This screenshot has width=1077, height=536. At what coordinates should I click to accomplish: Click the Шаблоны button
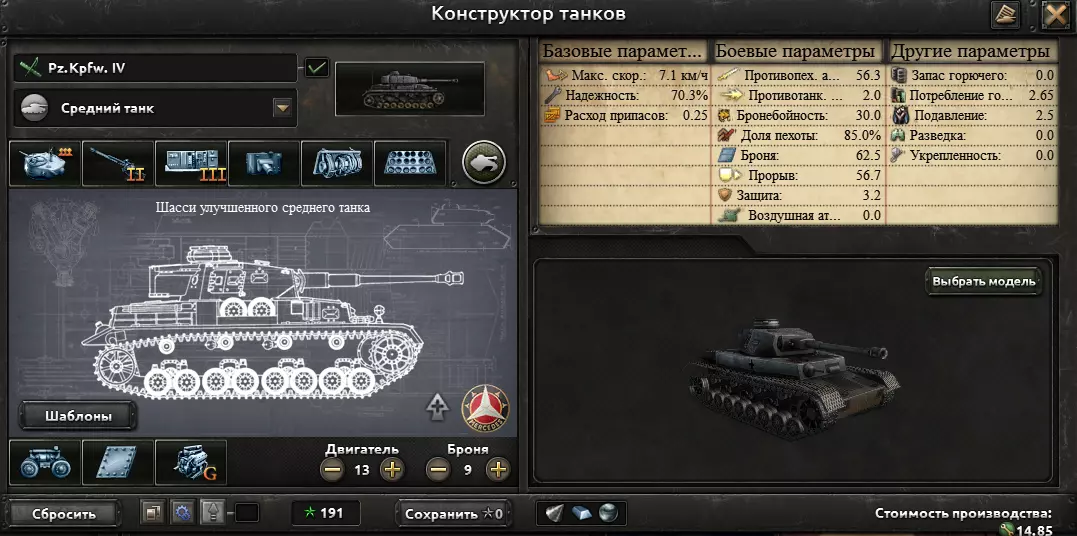(78, 416)
